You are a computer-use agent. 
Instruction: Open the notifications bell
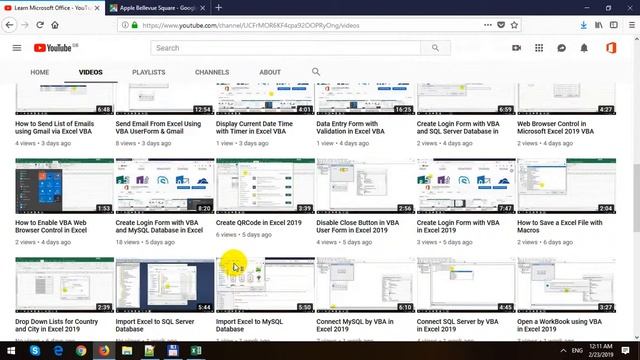tap(584, 48)
